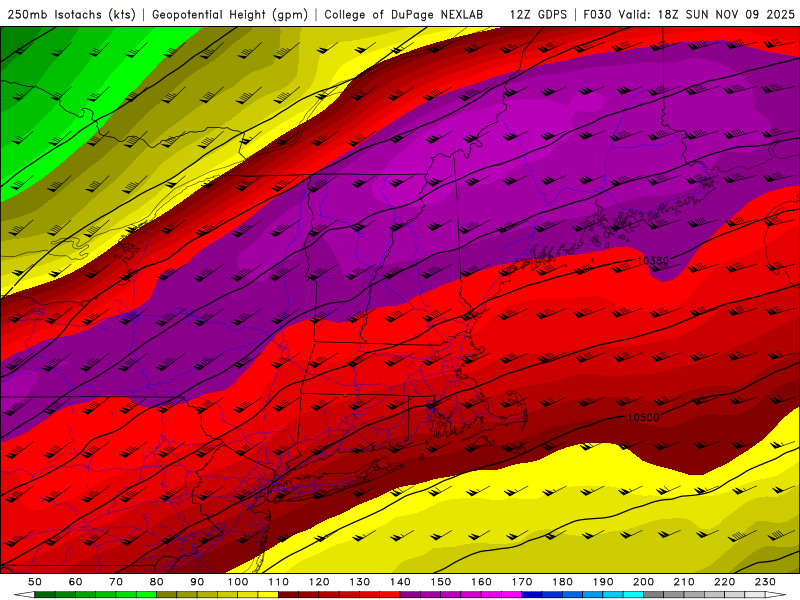Click the 200 value on the color scale
This screenshot has height=600, width=800.
[643, 582]
